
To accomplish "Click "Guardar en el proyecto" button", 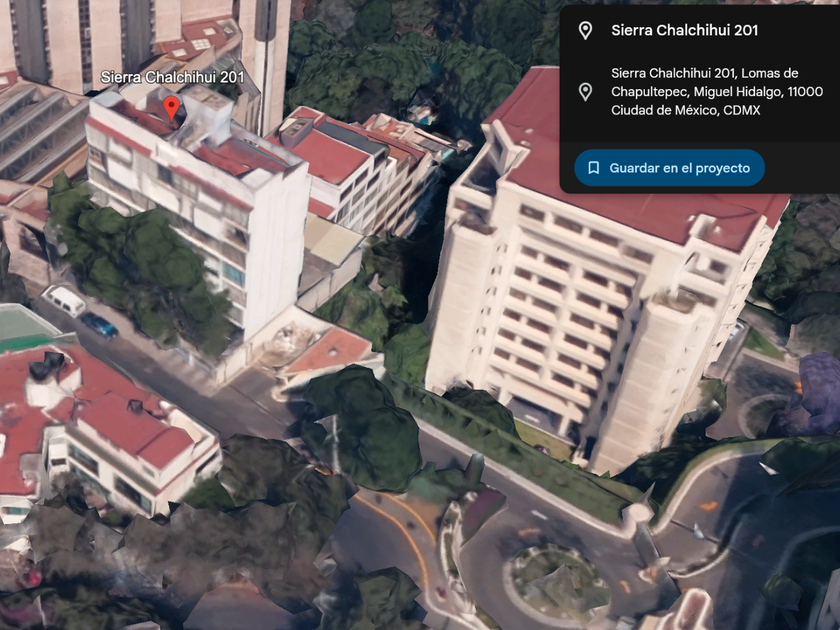I will [x=669, y=168].
